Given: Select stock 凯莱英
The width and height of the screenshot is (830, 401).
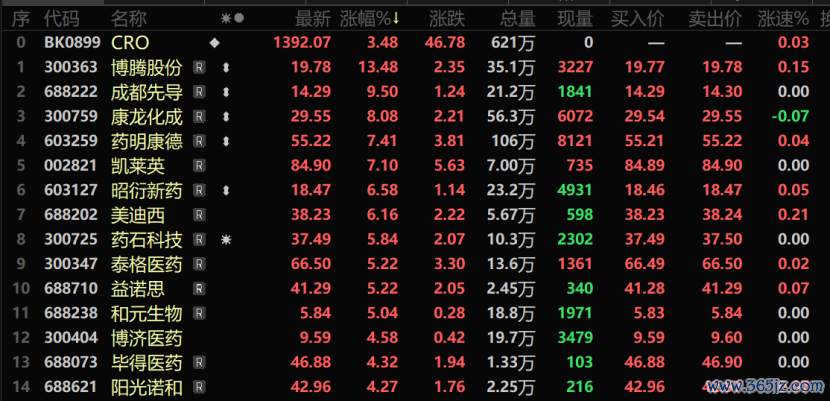Looking at the screenshot, I should 138,166.
